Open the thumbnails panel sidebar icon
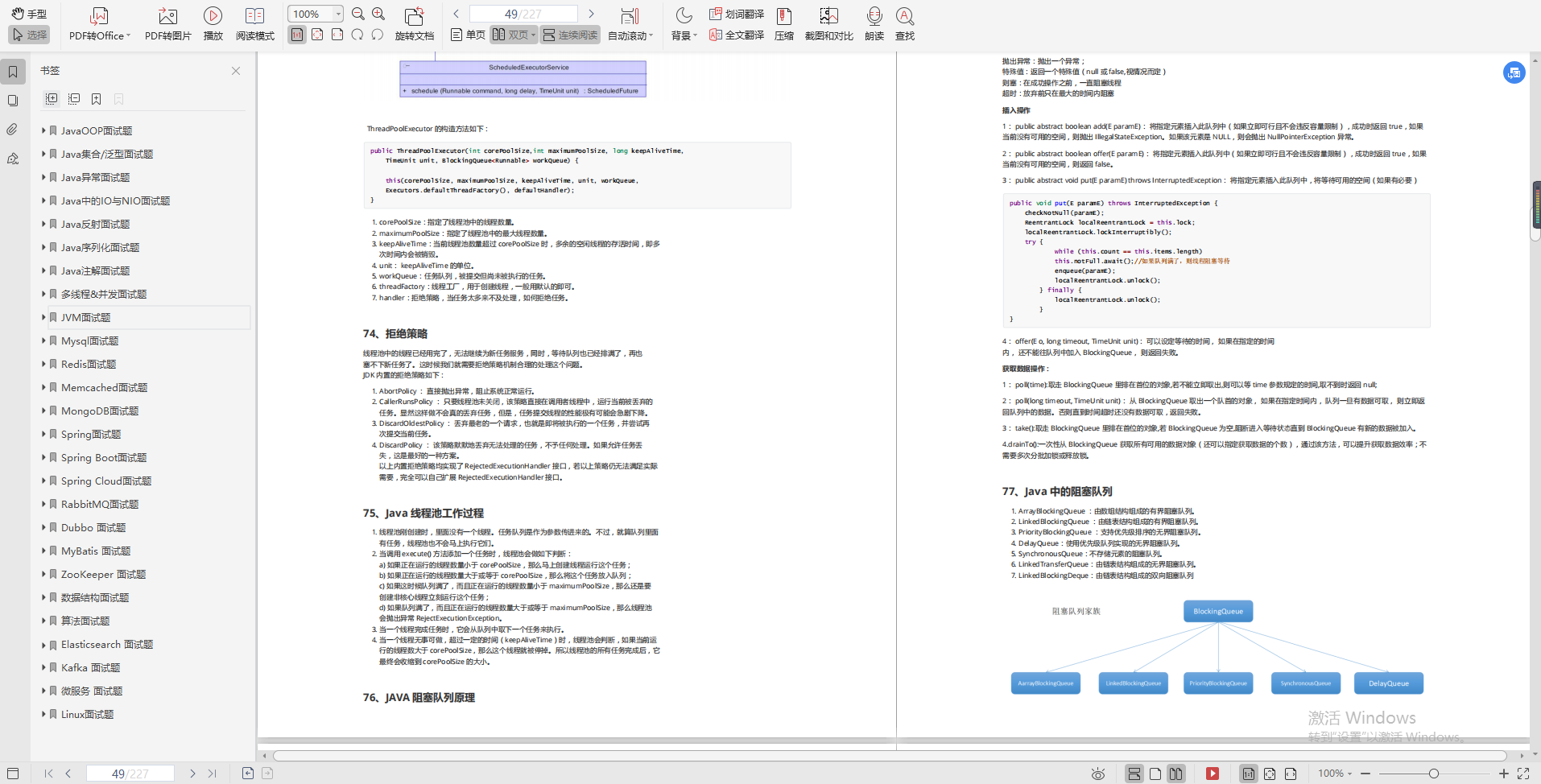The height and width of the screenshot is (784, 1541). (x=13, y=101)
